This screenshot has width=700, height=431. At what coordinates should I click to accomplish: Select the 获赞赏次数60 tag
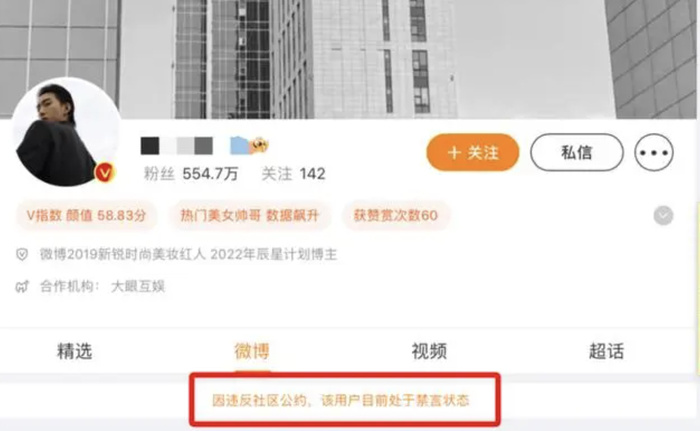tap(396, 216)
